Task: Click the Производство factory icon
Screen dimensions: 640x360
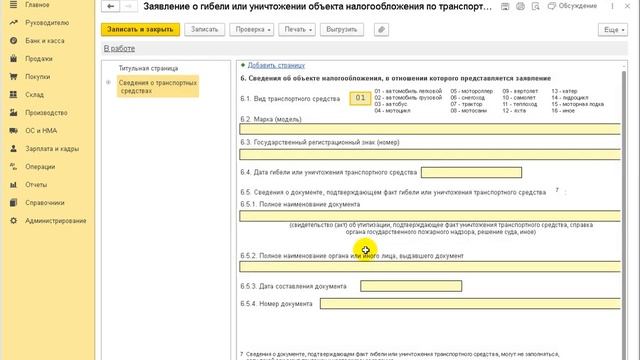Action: click(13, 113)
